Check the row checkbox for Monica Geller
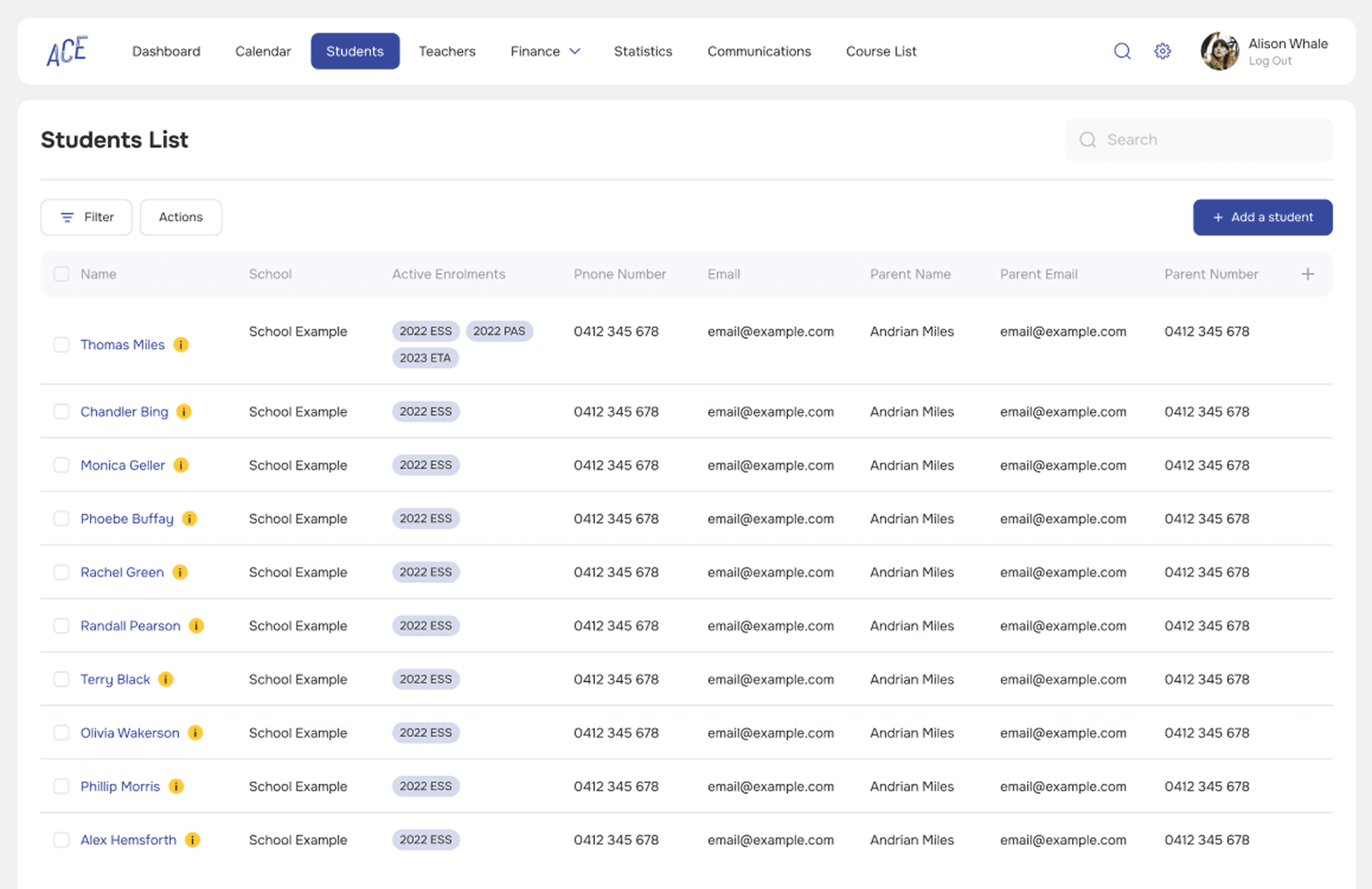 click(61, 465)
